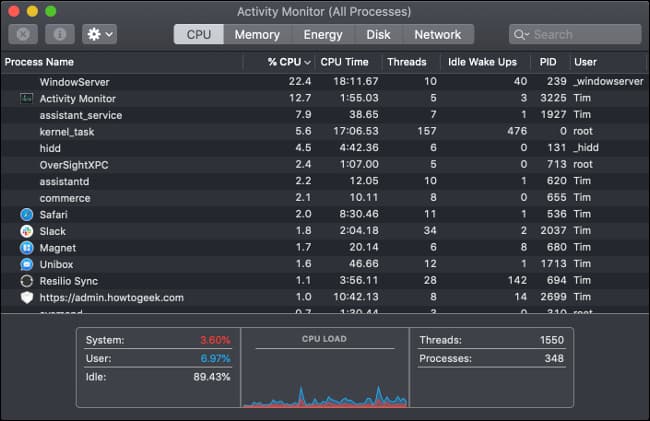Screen dimensions: 650x421
Task: Click inside the Search field
Action: (x=575, y=34)
